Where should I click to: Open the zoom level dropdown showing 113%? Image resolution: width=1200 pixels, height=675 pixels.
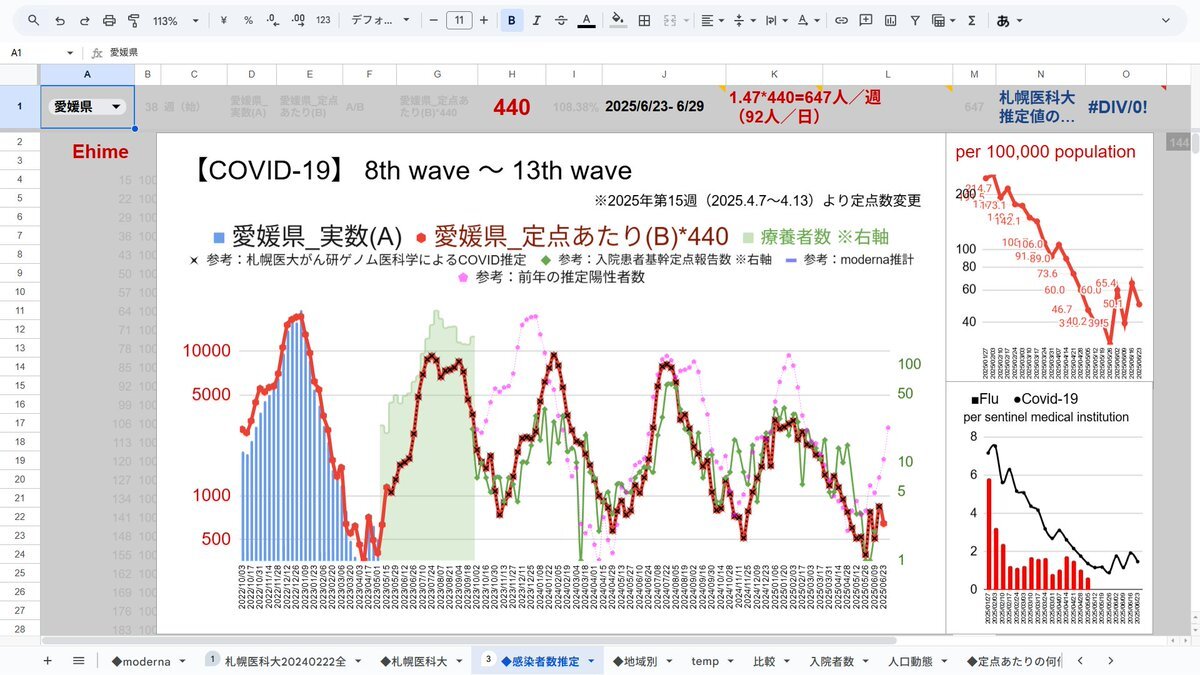[176, 20]
